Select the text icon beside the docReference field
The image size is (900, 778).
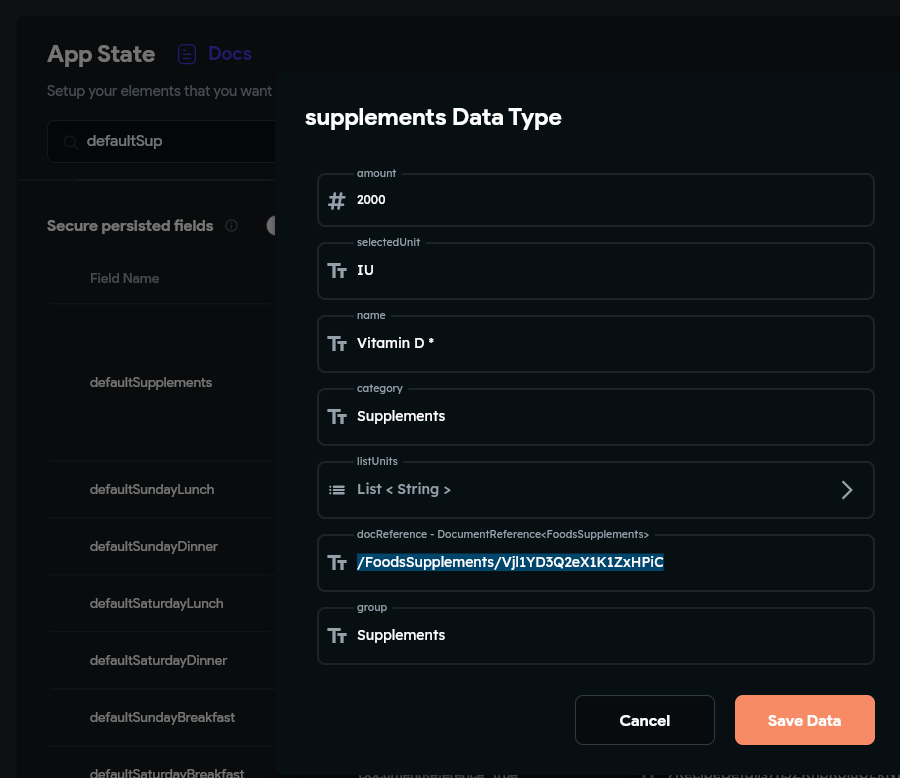pos(336,562)
